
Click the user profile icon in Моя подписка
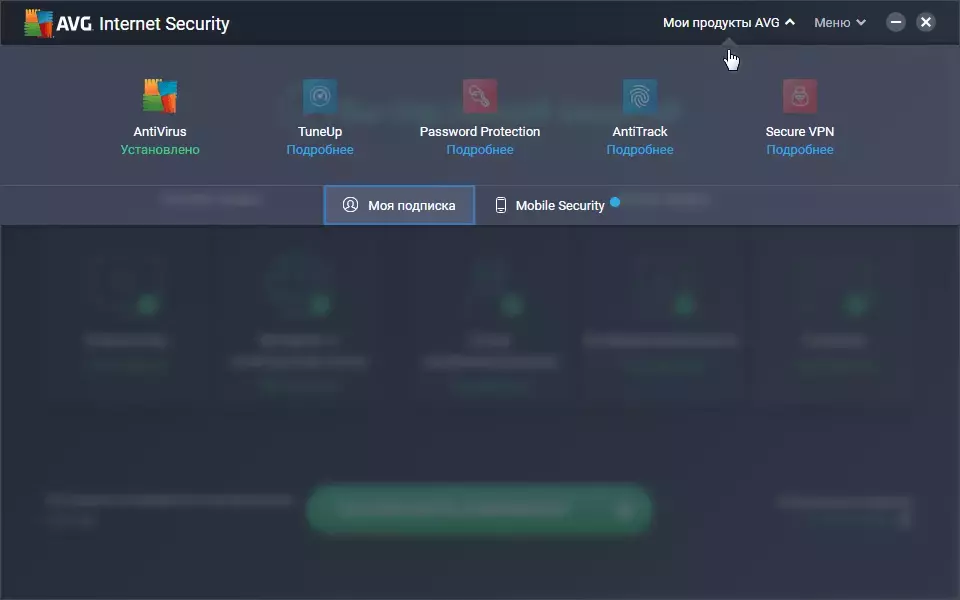tap(350, 204)
